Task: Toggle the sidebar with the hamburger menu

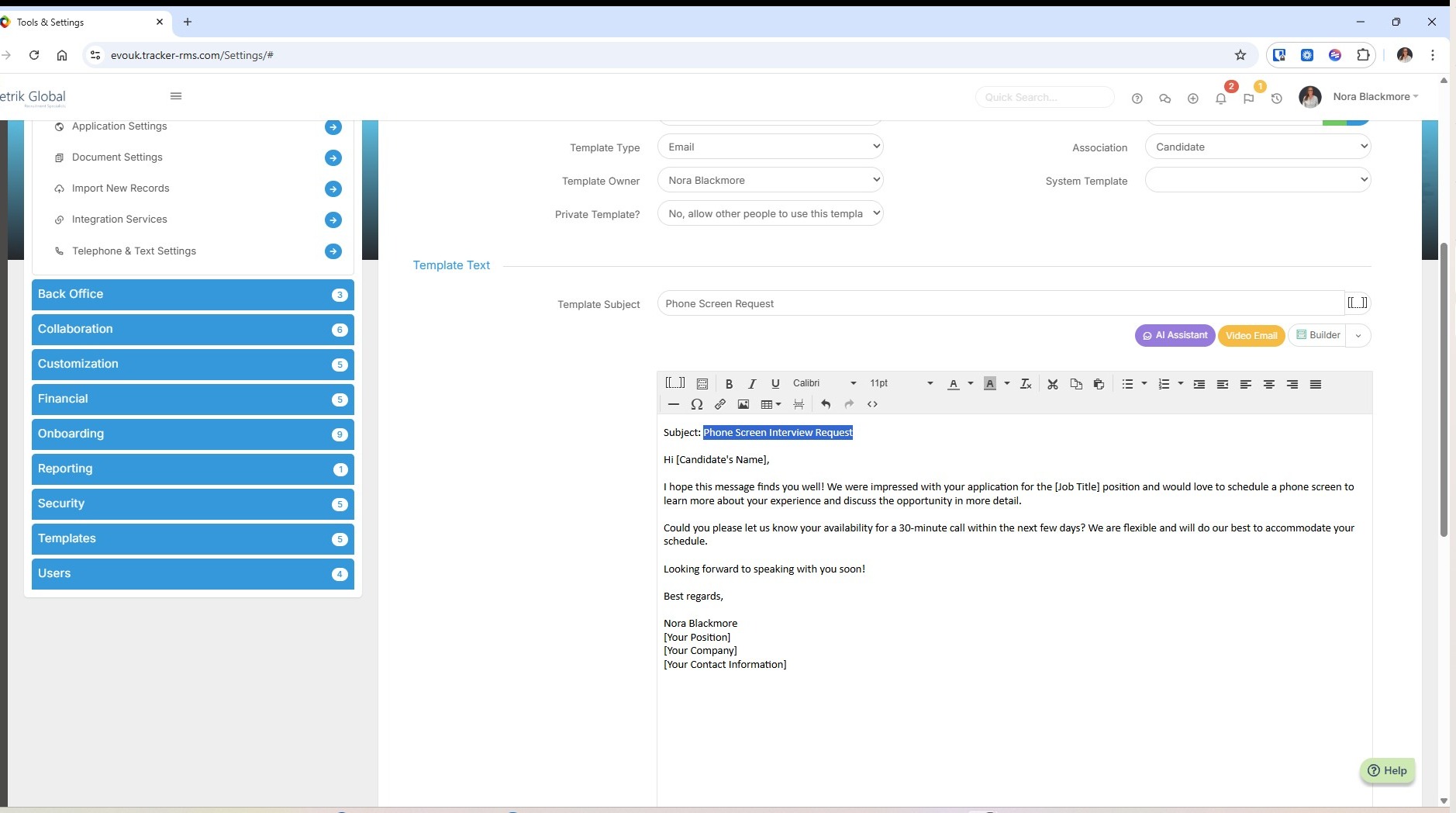Action: 176,96
